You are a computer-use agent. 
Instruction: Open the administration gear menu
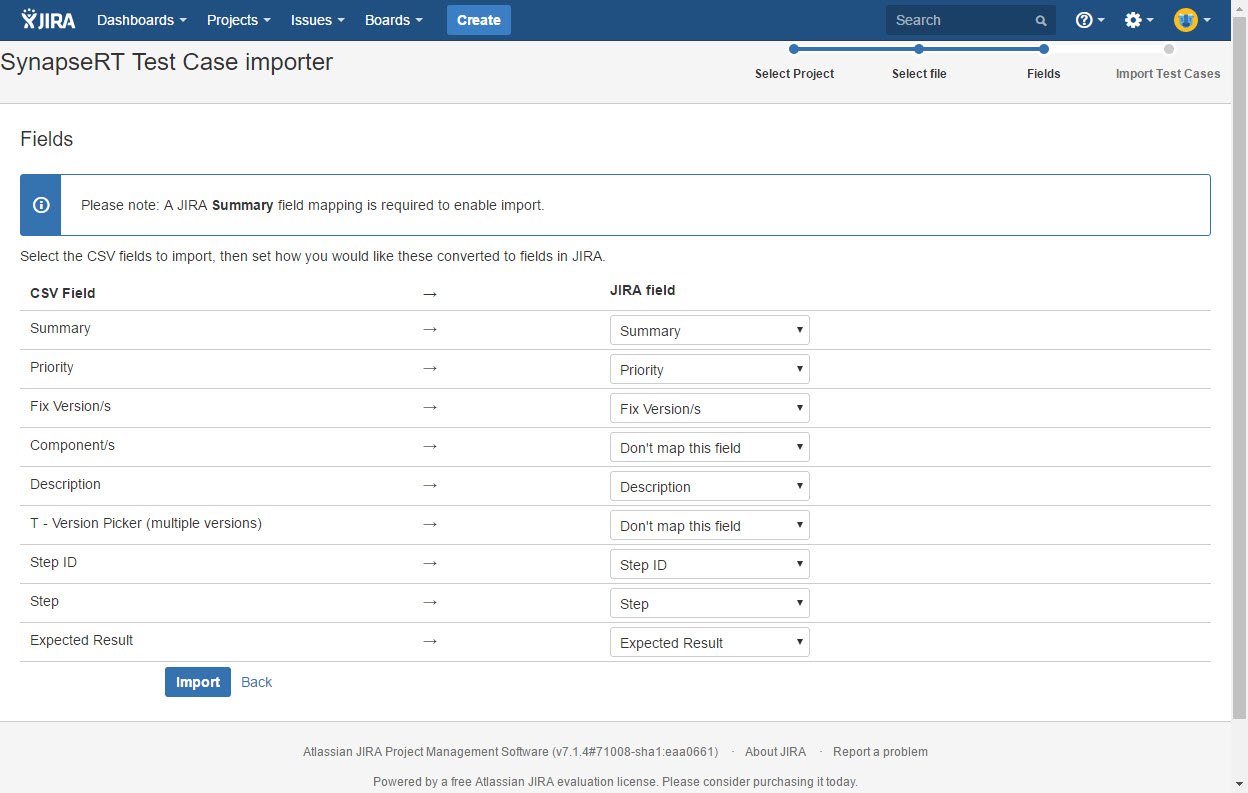click(1138, 20)
